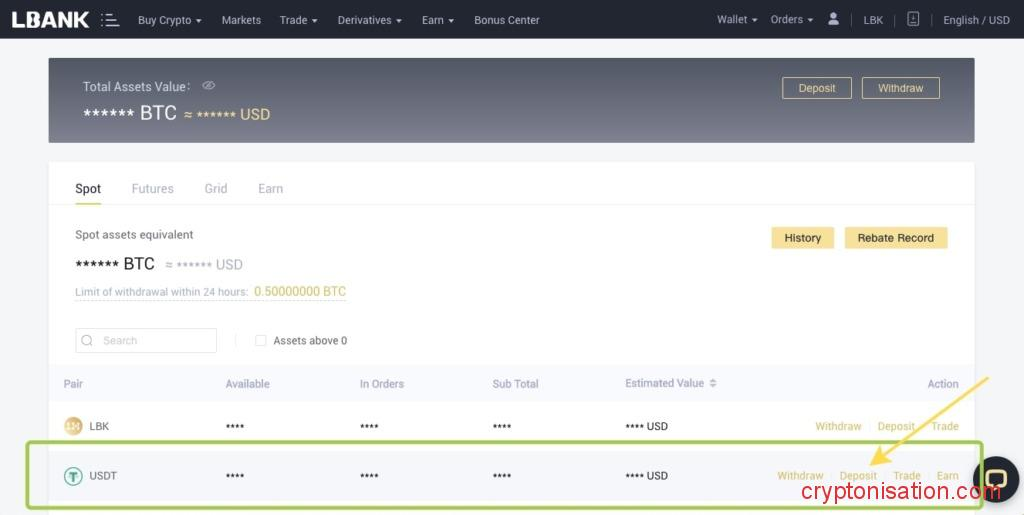Screen dimensions: 1024x515
Task: Expand the Buy Crypto dropdown
Action: [169, 20]
